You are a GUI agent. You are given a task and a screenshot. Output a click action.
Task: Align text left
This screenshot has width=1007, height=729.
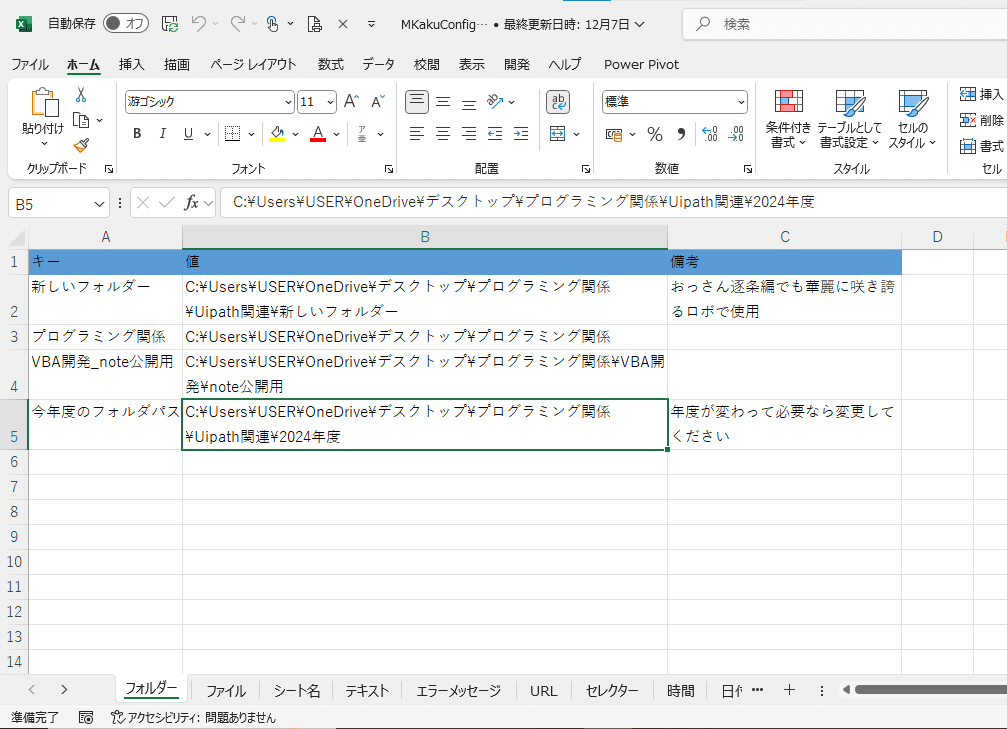pos(417,134)
